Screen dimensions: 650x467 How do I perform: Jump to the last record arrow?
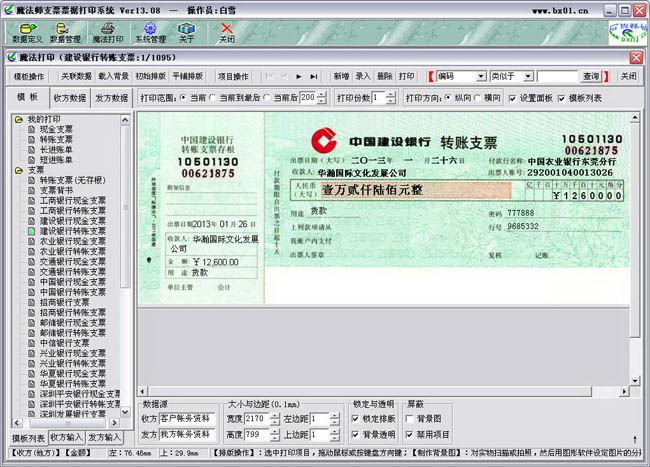coord(314,76)
